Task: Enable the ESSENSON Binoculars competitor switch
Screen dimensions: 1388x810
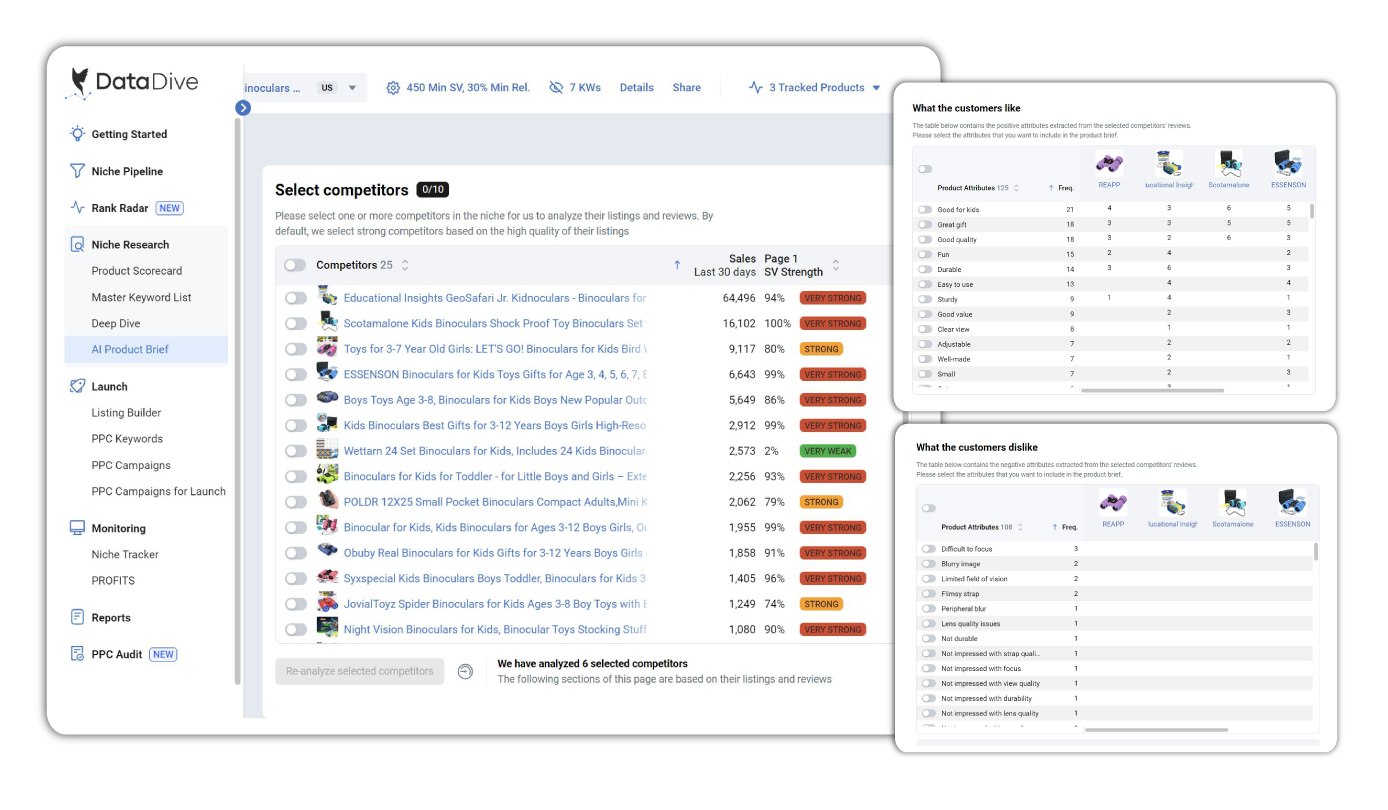Action: (295, 374)
